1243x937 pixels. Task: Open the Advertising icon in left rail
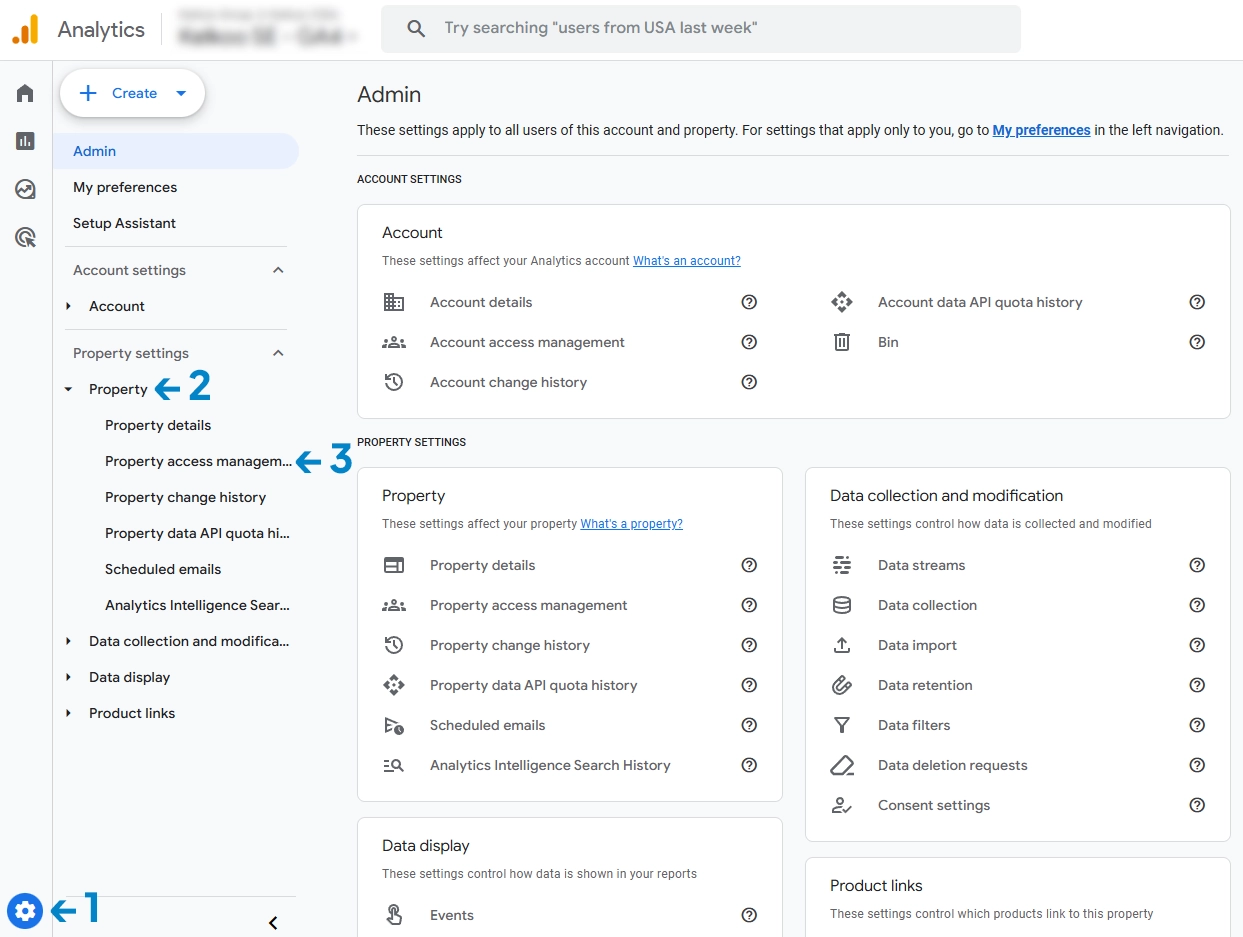point(25,237)
